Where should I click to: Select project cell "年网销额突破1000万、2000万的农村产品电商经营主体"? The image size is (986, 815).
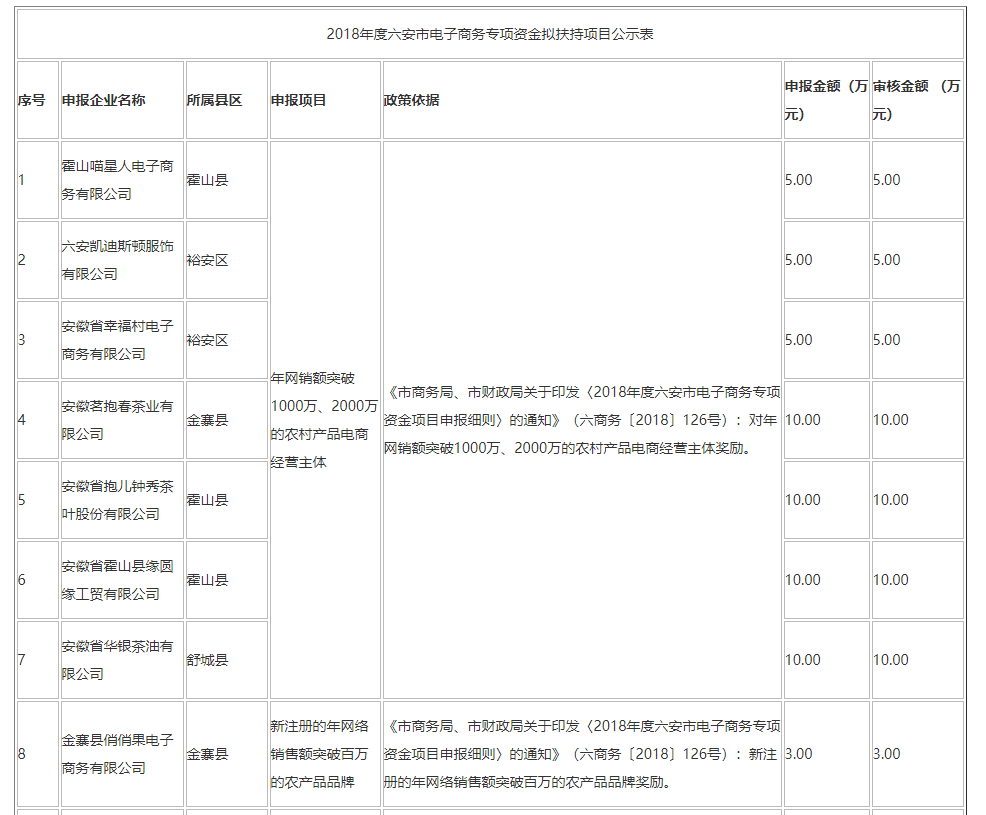point(324,420)
